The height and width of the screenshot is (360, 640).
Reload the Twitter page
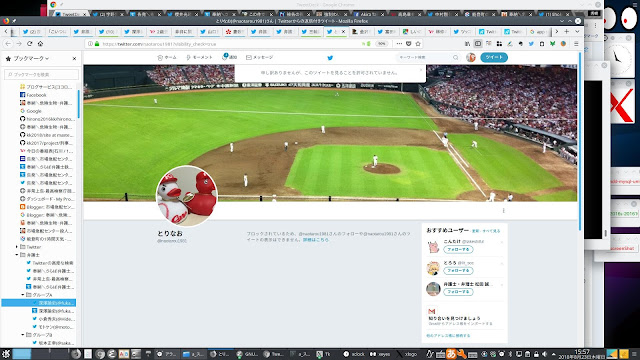[x=29, y=44]
